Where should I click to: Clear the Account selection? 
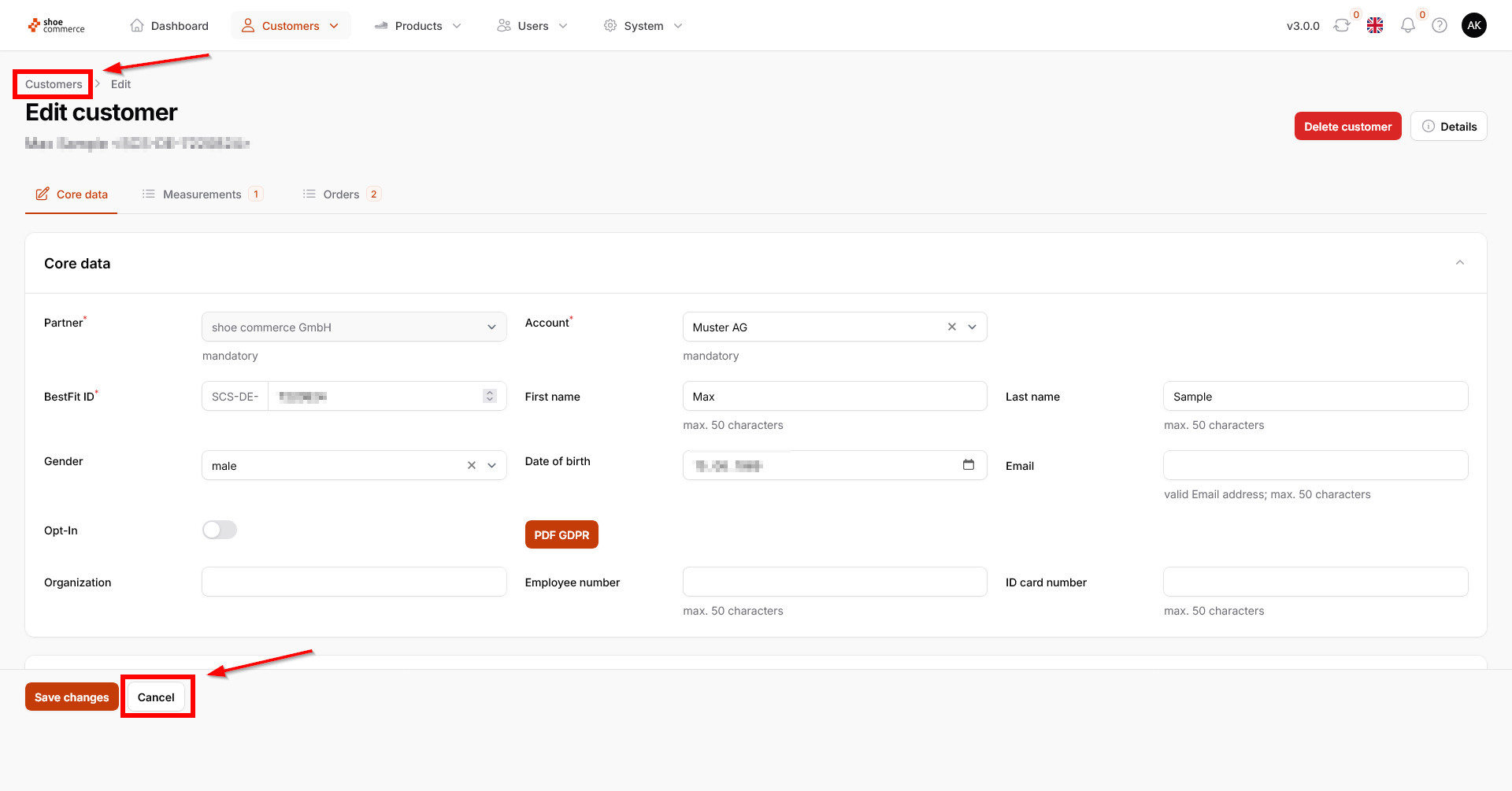(x=952, y=327)
